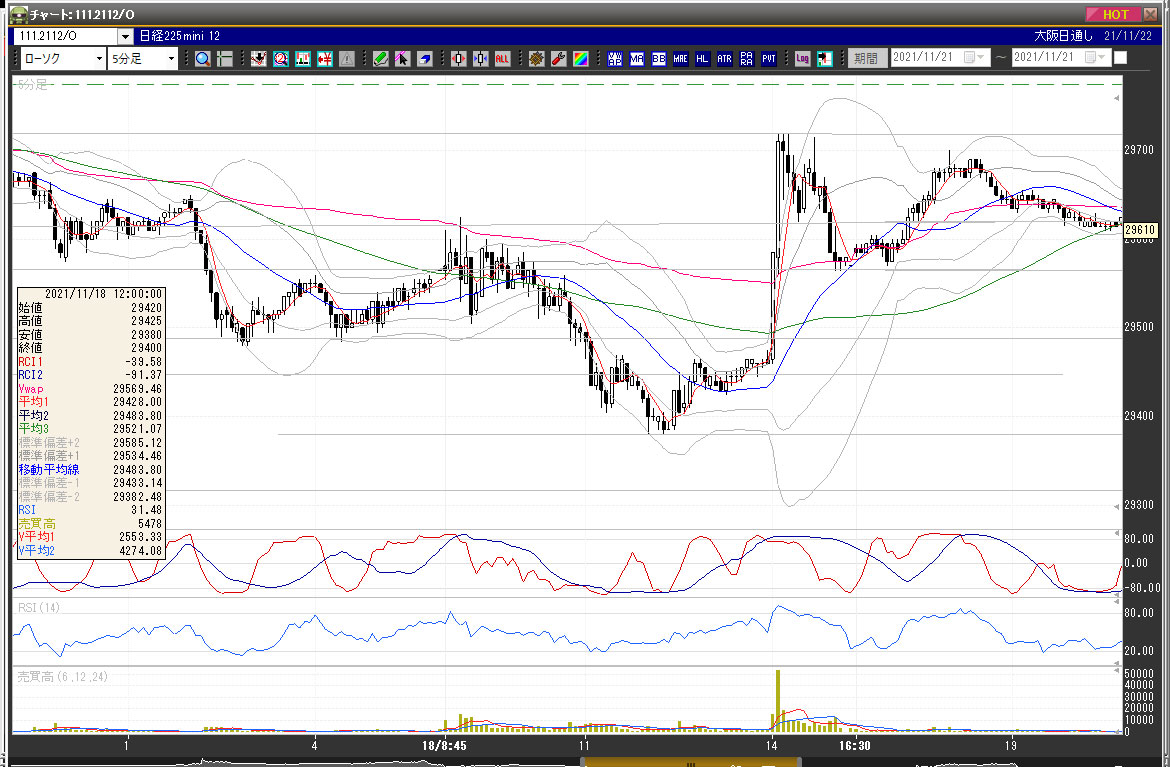Click the 日経225mini 12 instrument name
1170x767 pixels.
click(180, 36)
